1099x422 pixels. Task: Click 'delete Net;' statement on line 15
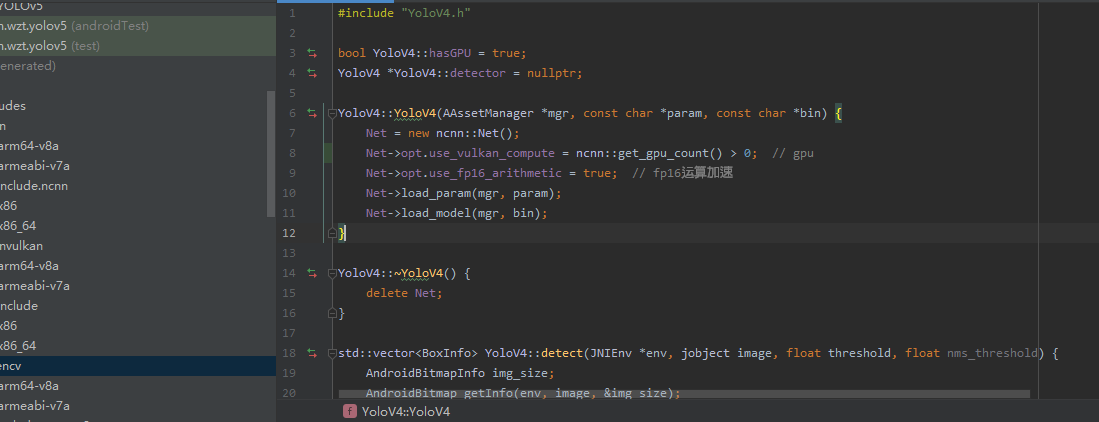404,293
